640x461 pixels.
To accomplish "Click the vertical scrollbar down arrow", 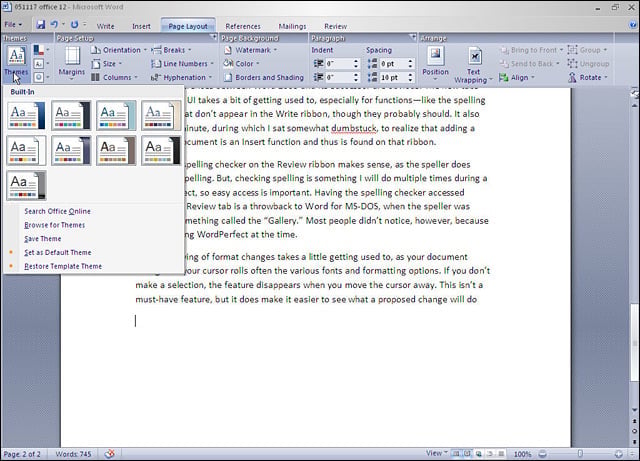I will pyautogui.click(x=634, y=410).
